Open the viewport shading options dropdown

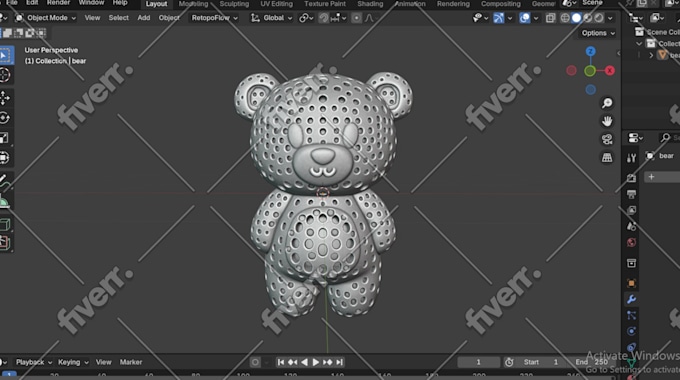tap(610, 18)
